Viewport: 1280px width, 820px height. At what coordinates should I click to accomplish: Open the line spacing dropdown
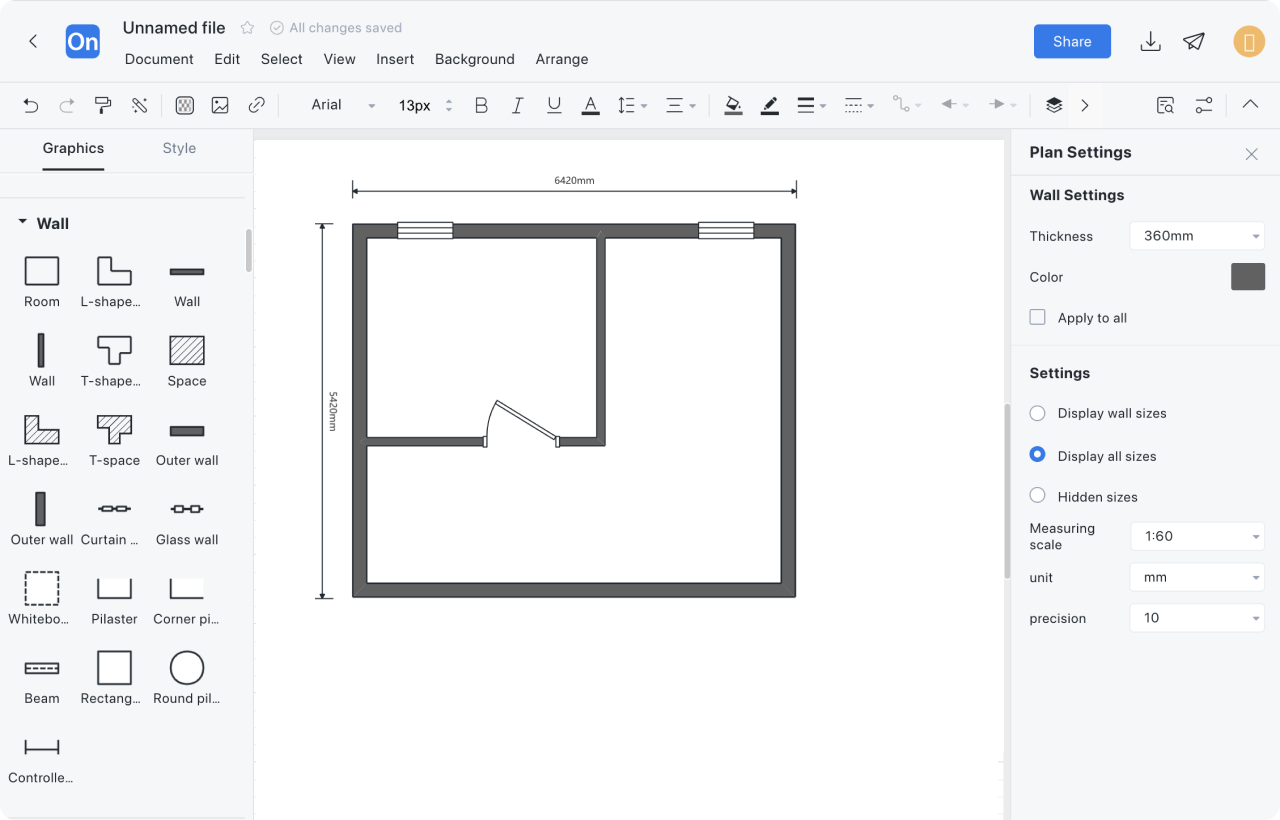(x=632, y=105)
